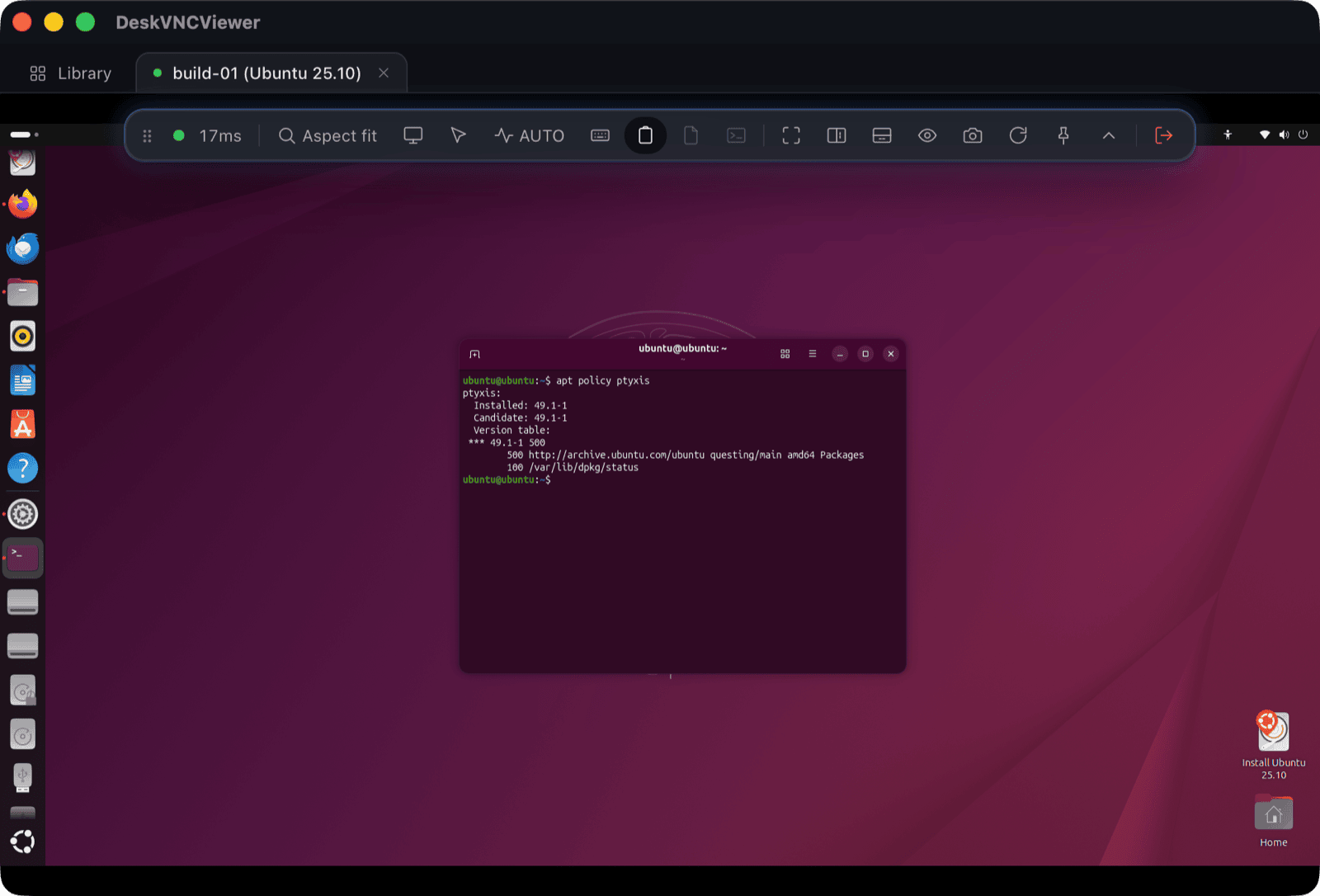Show the keyboard toolbar icon

click(601, 135)
